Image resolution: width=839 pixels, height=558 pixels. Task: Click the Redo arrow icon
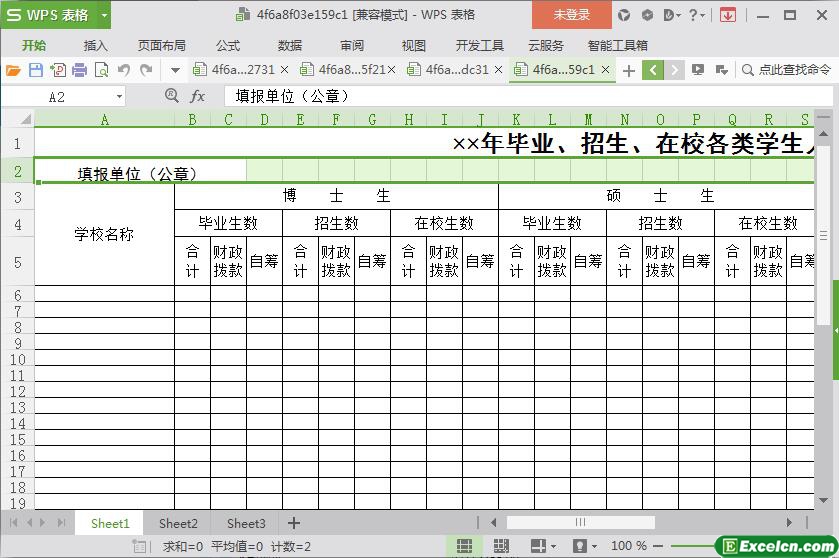tap(146, 70)
